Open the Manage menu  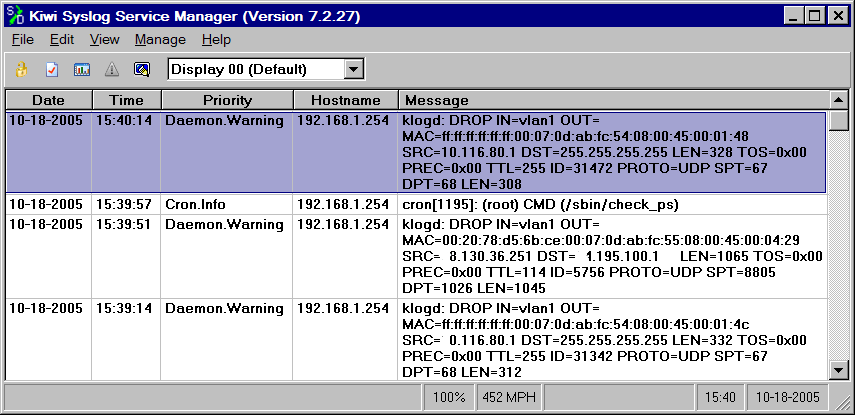click(160, 40)
